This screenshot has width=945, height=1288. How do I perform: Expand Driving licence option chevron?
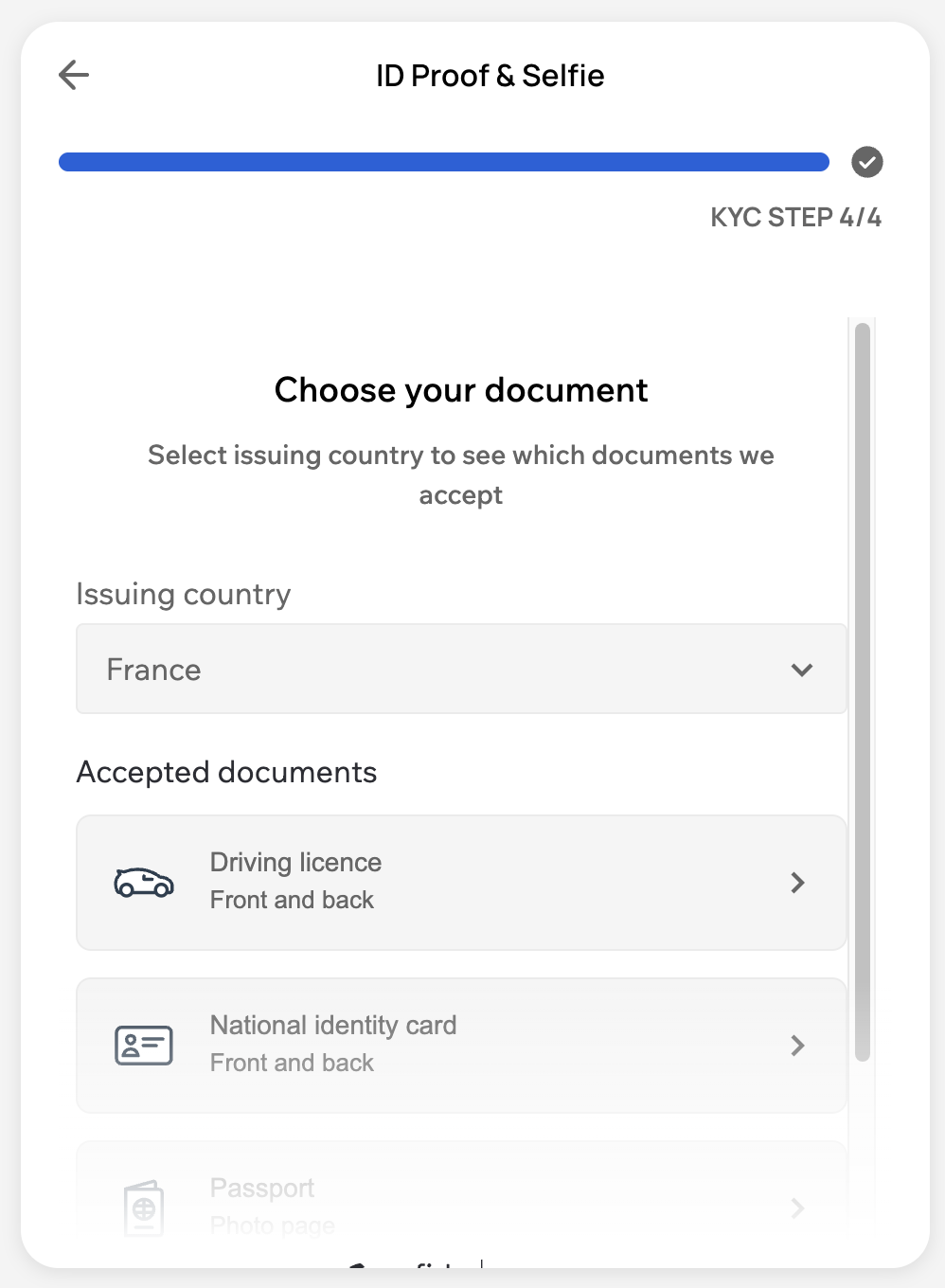[x=797, y=883]
